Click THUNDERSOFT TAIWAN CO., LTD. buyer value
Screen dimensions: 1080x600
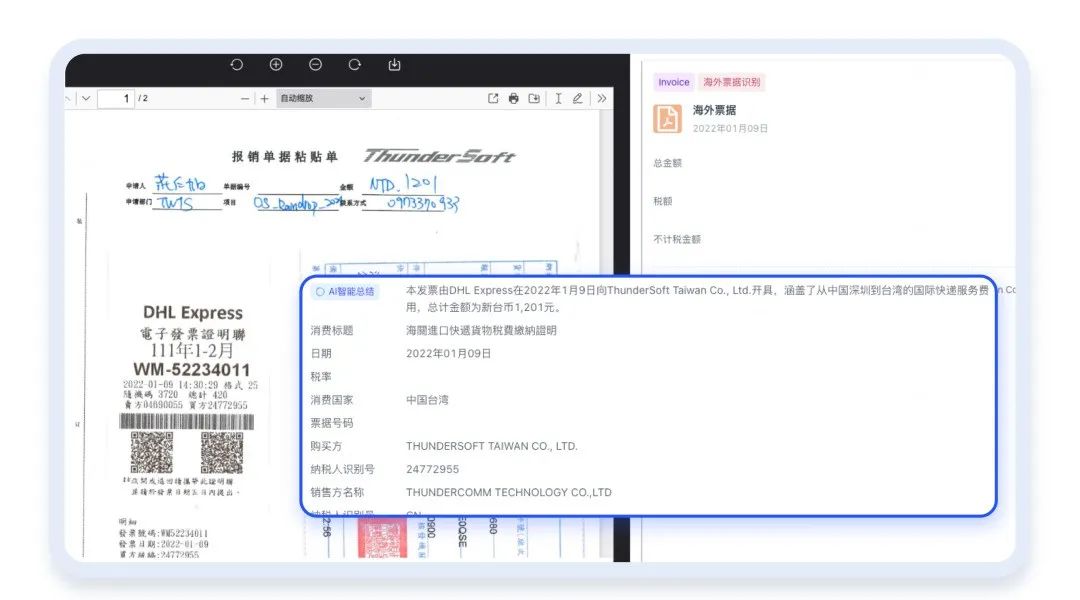point(492,446)
